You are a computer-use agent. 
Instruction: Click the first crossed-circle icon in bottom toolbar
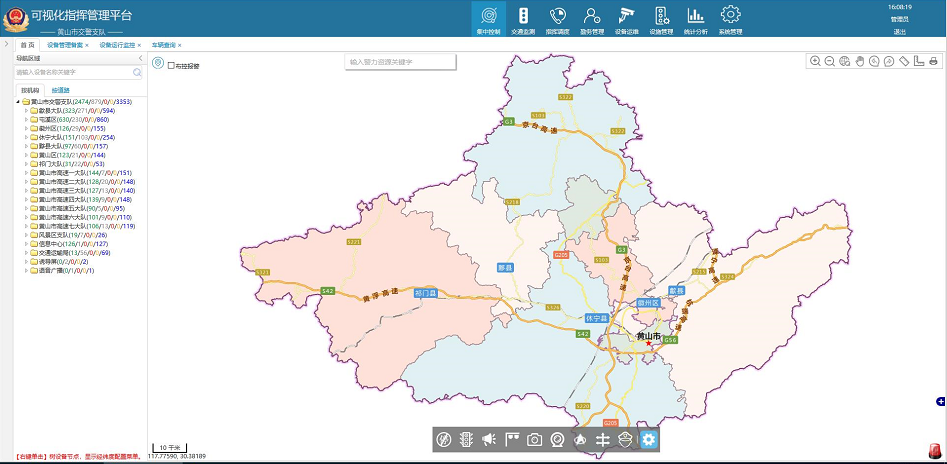point(443,439)
